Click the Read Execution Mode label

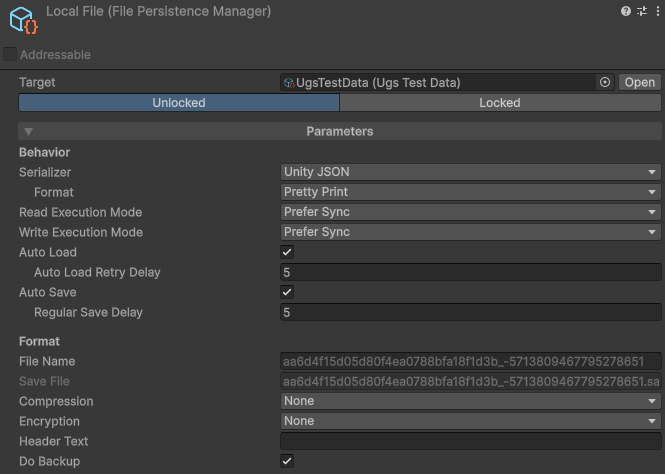pyautogui.click(x=81, y=212)
